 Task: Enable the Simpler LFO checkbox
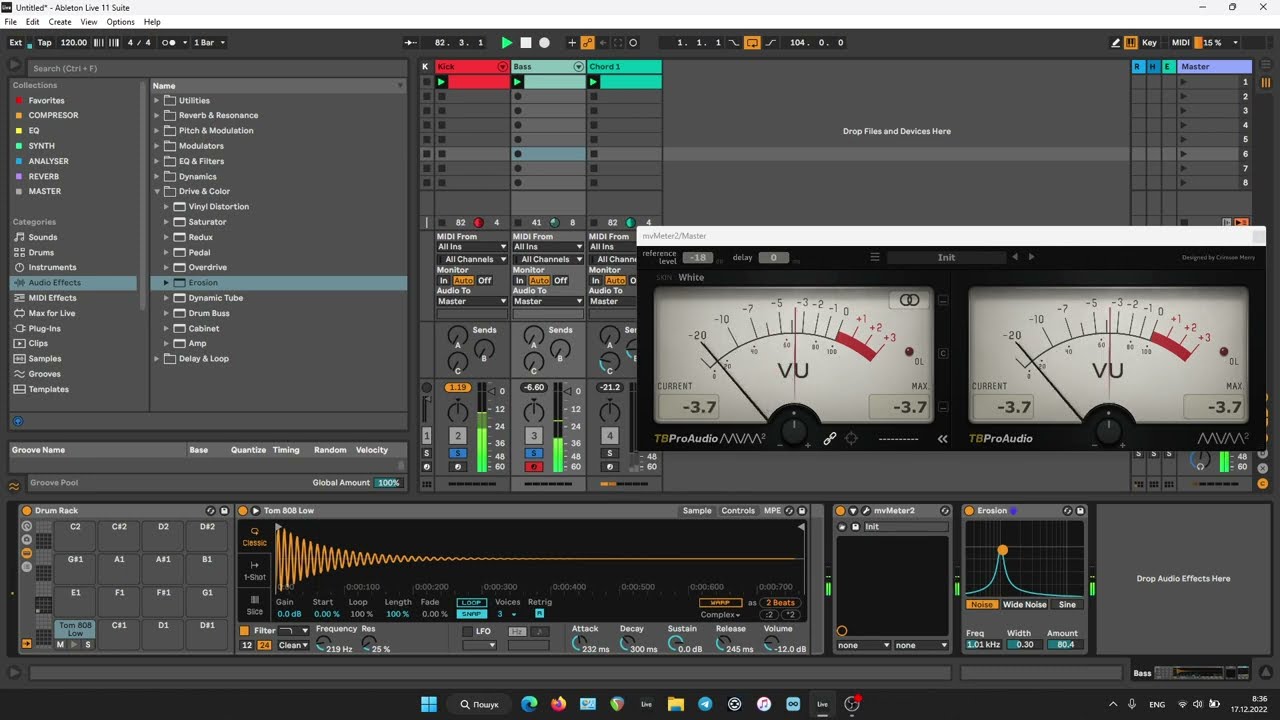click(467, 632)
